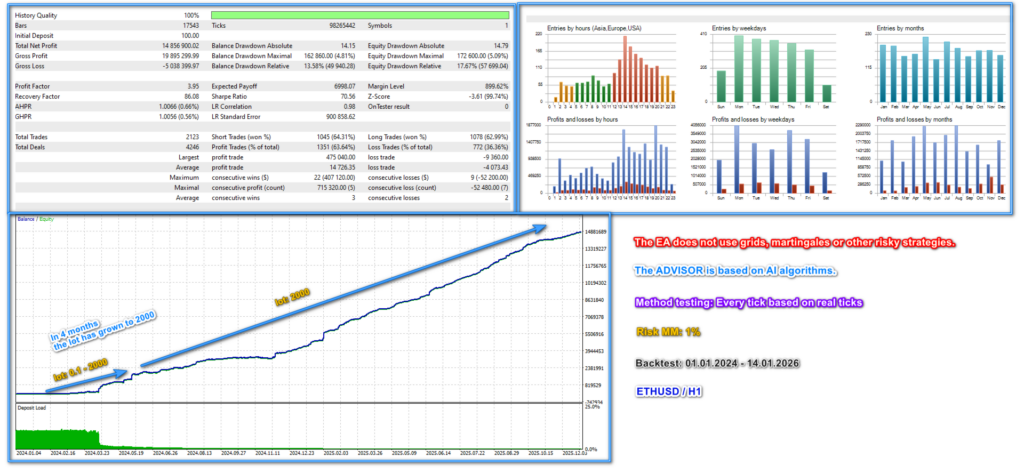Click AHPR value 1.0066 (0.66%)
1024x473 pixels.
pyautogui.click(x=179, y=106)
